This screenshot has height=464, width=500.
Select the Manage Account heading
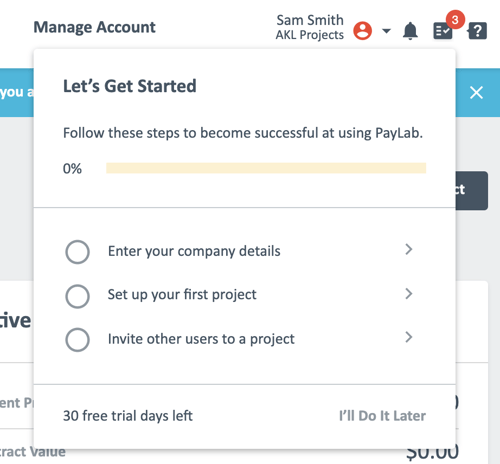click(95, 27)
